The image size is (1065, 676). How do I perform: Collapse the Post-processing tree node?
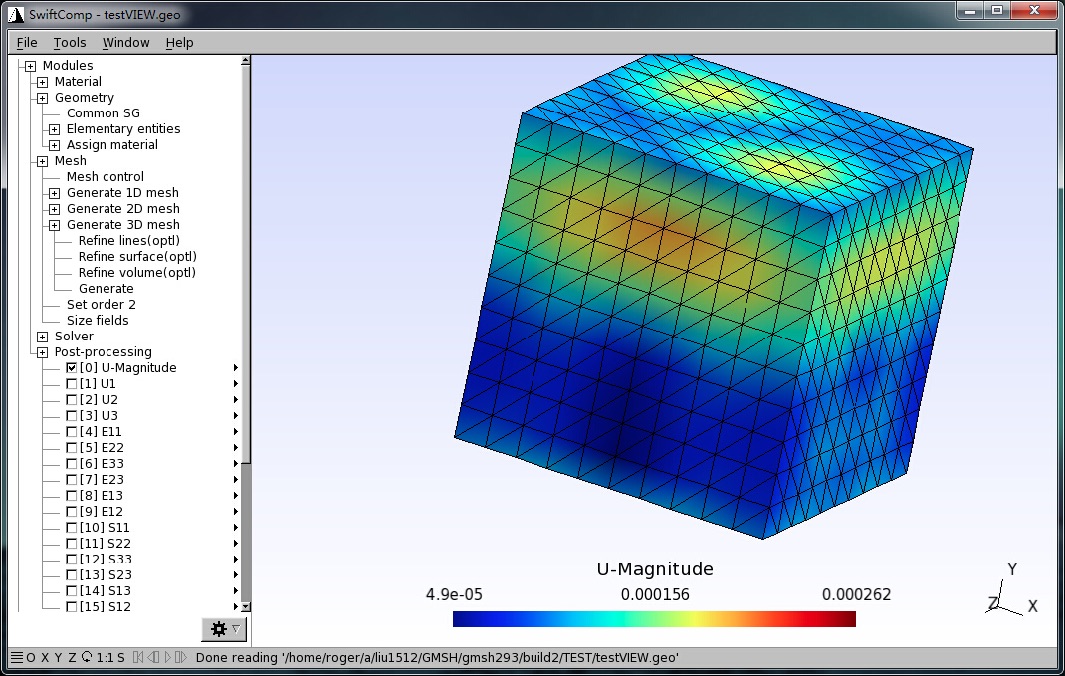point(43,352)
